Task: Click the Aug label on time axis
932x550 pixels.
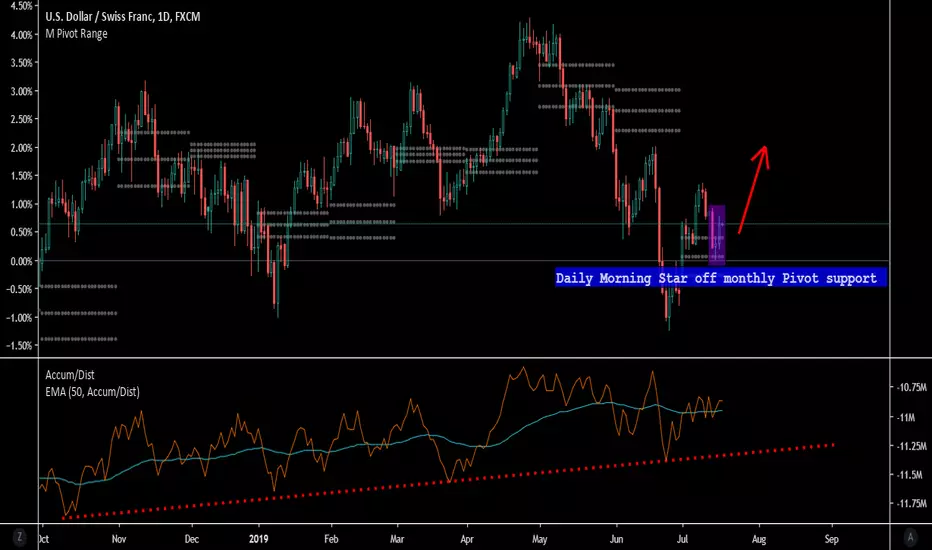Action: [759, 539]
